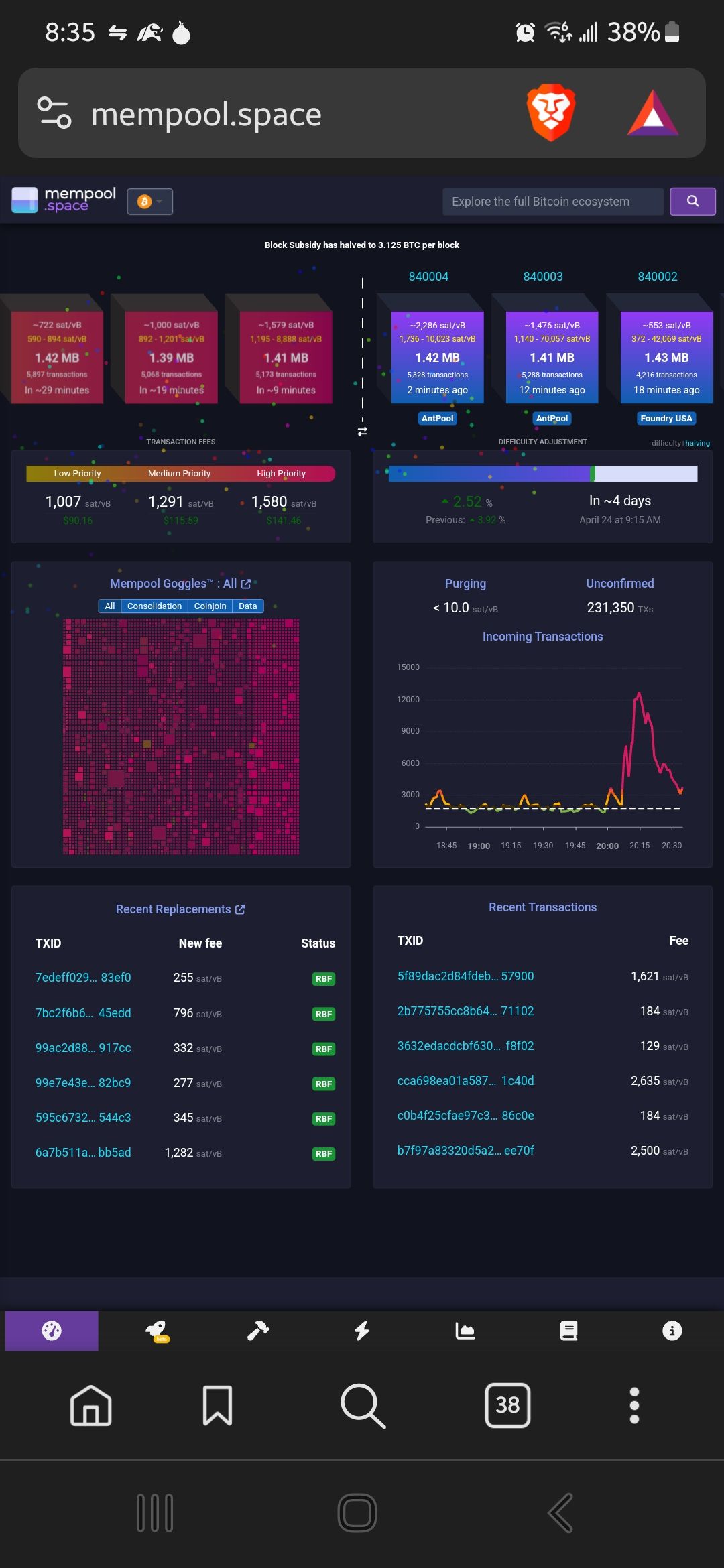Tap the Brave Rewards triangle icon

pyautogui.click(x=652, y=114)
